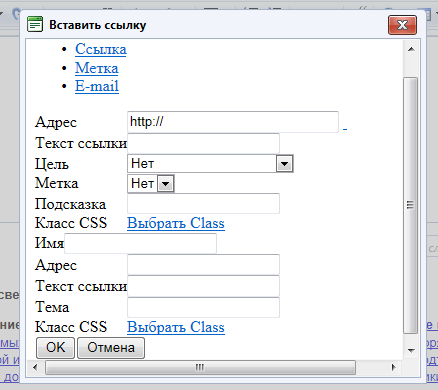Open the Ссылка tab link
Viewport: 438px width, 390px height.
coord(101,49)
